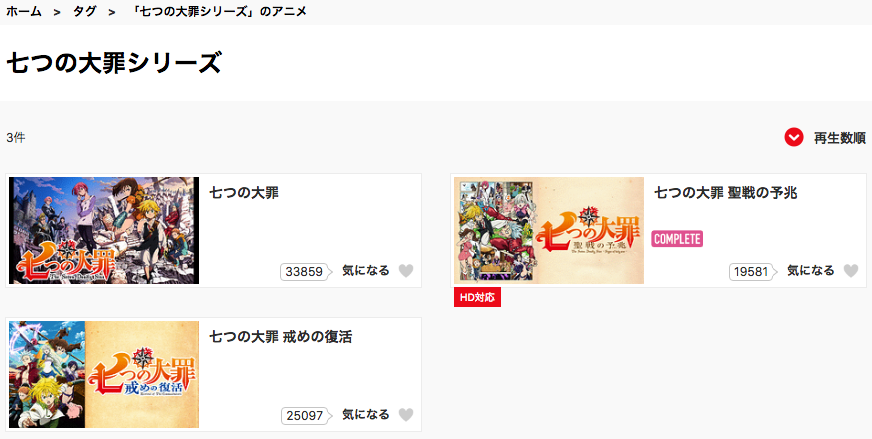Click the 七つの大罪 聖戦の予兆 title
Screen dimensions: 872x439
coord(726,193)
